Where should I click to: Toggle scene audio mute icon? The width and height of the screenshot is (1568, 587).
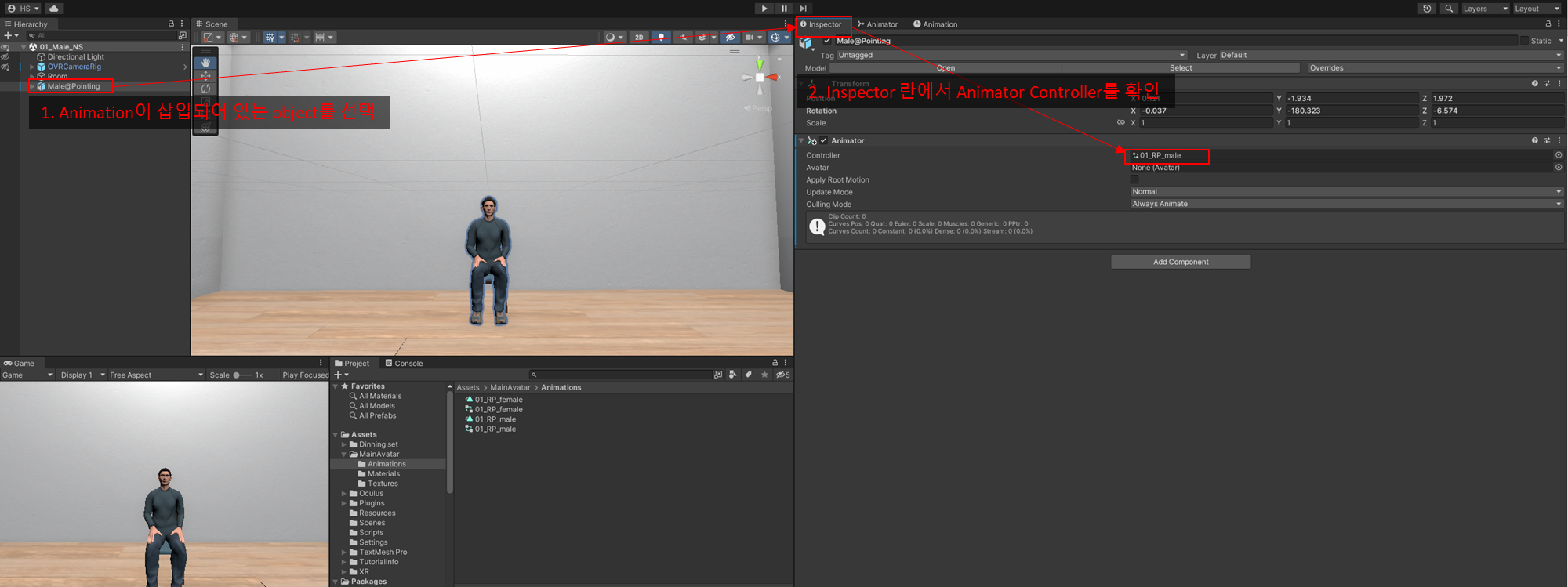684,37
